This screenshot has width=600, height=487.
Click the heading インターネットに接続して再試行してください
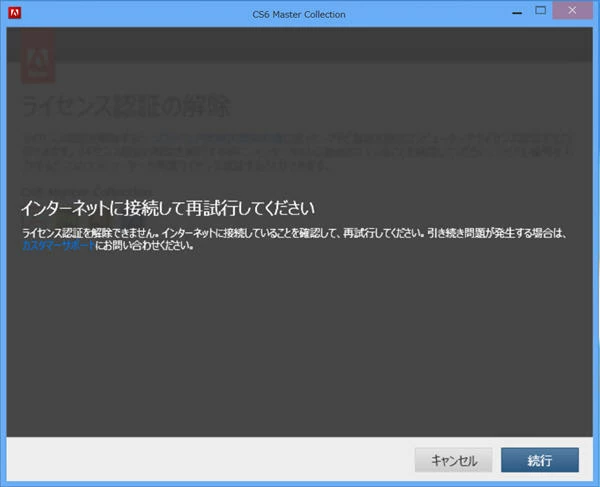point(168,208)
